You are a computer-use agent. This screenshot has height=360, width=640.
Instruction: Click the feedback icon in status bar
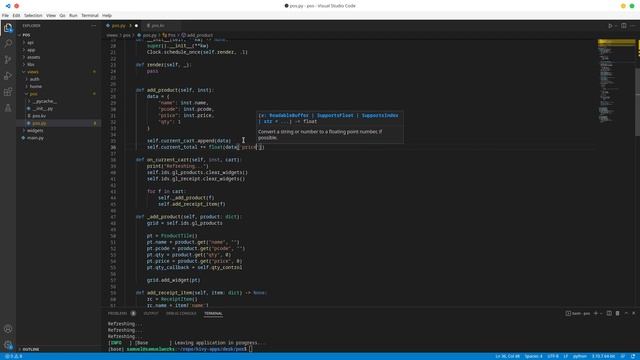click(x=623, y=356)
